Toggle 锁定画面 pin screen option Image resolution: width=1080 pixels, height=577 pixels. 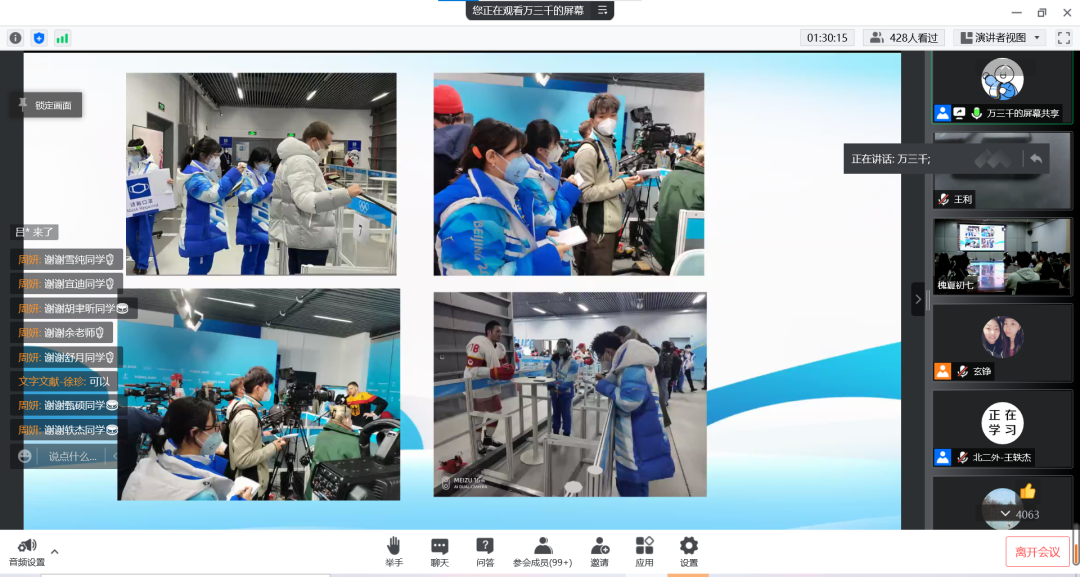click(46, 105)
